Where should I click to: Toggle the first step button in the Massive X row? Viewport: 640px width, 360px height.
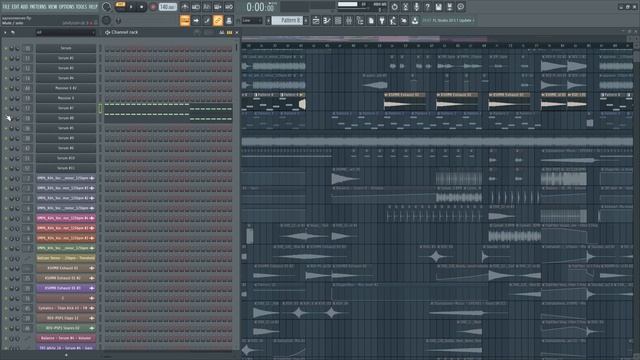tap(107, 98)
